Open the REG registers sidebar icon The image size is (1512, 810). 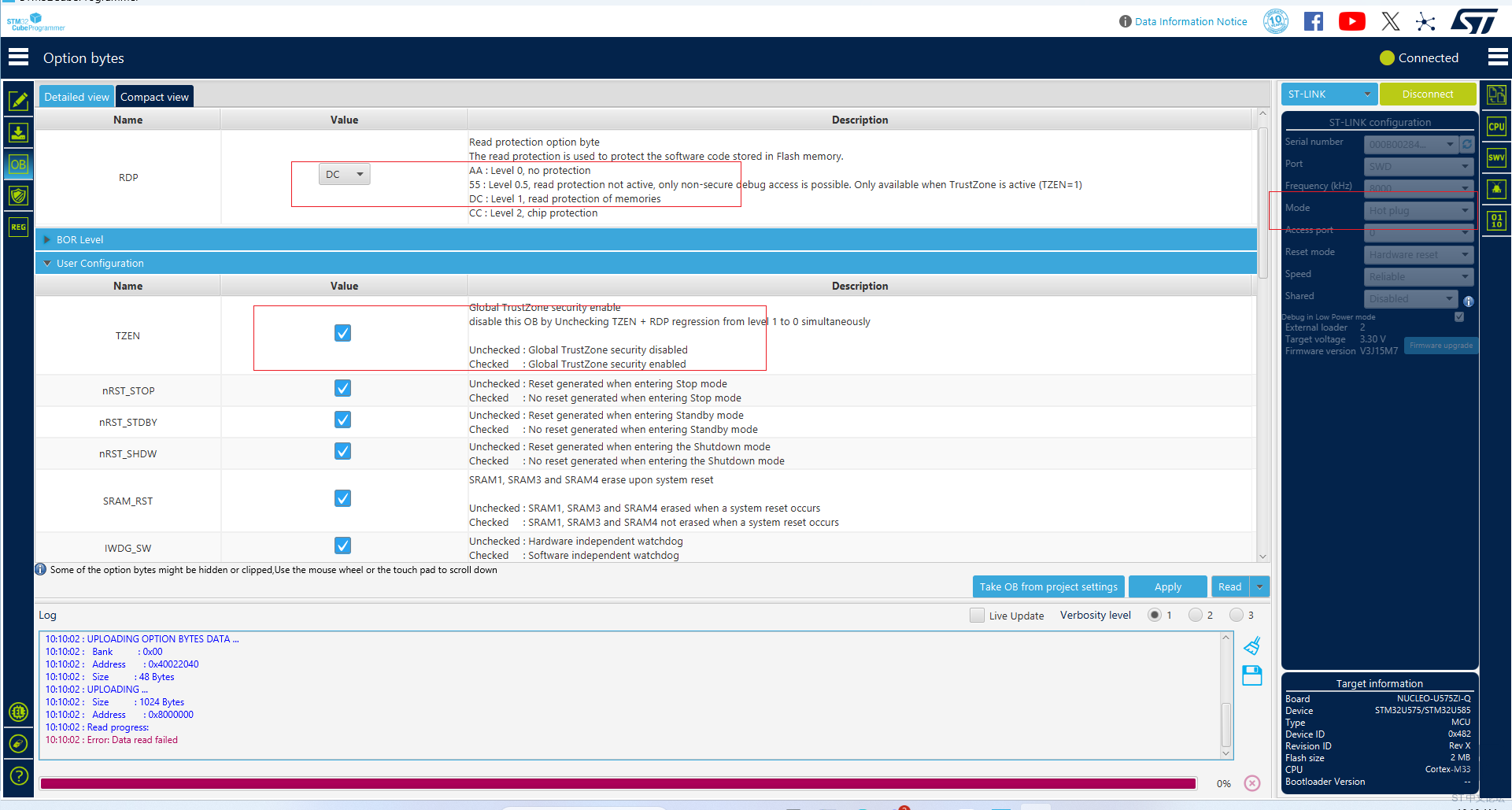click(18, 227)
